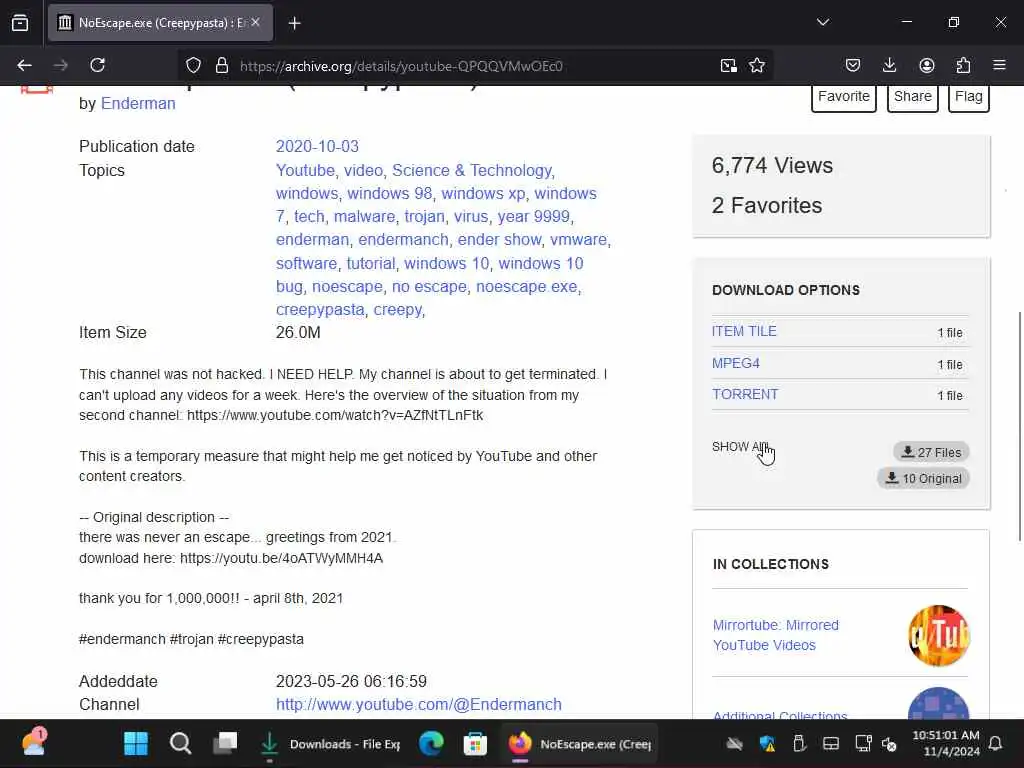Open Task View on the taskbar
Image resolution: width=1024 pixels, height=768 pixels.
pyautogui.click(x=225, y=743)
